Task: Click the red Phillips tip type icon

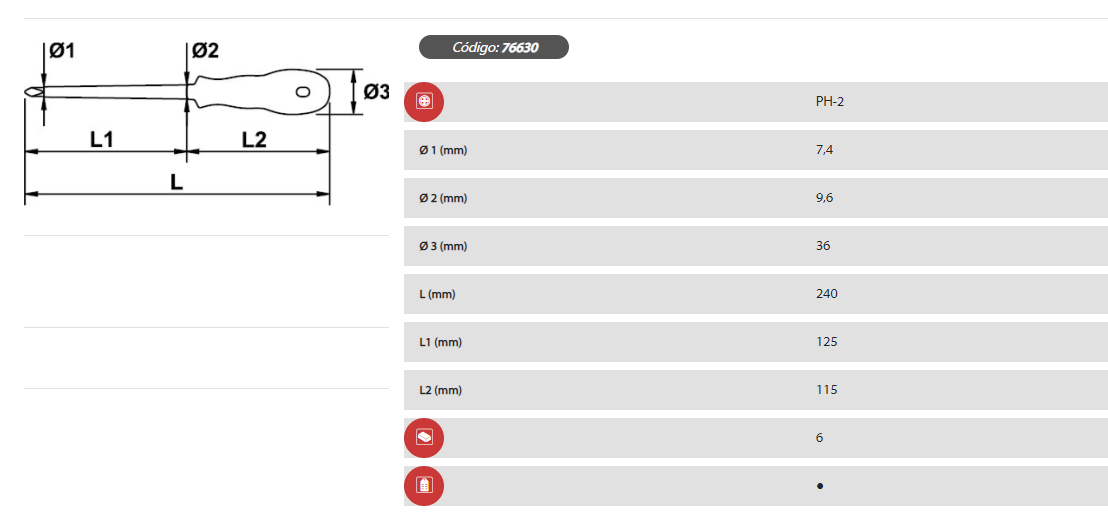Action: pyautogui.click(x=424, y=102)
